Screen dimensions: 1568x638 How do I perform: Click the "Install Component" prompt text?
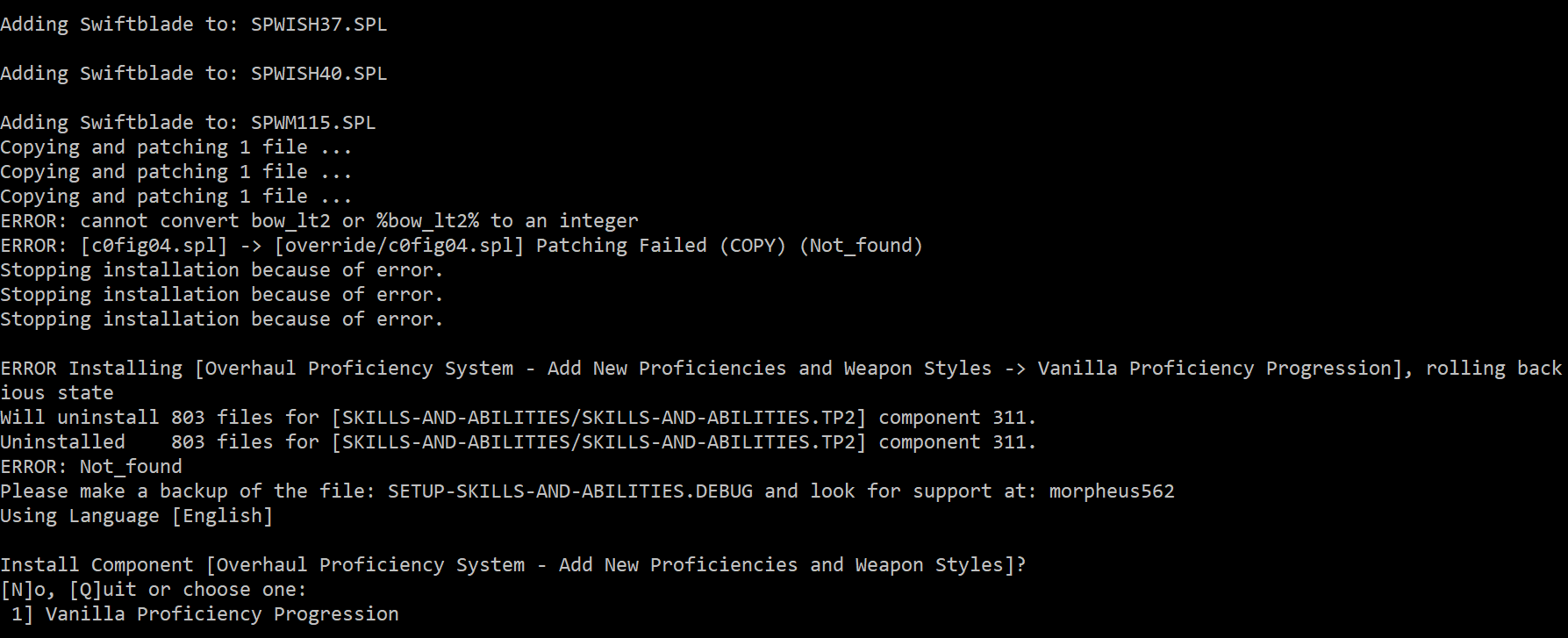point(97,565)
